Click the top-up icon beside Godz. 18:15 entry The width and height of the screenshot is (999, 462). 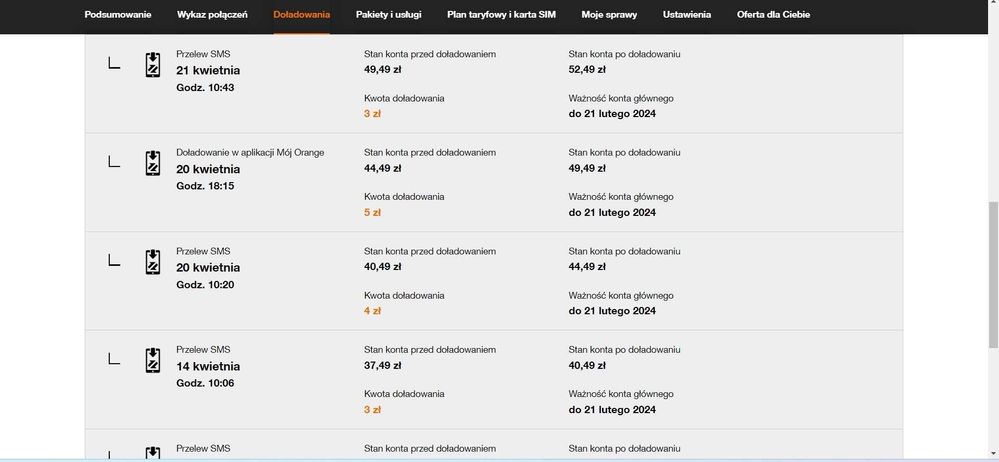[x=152, y=163]
